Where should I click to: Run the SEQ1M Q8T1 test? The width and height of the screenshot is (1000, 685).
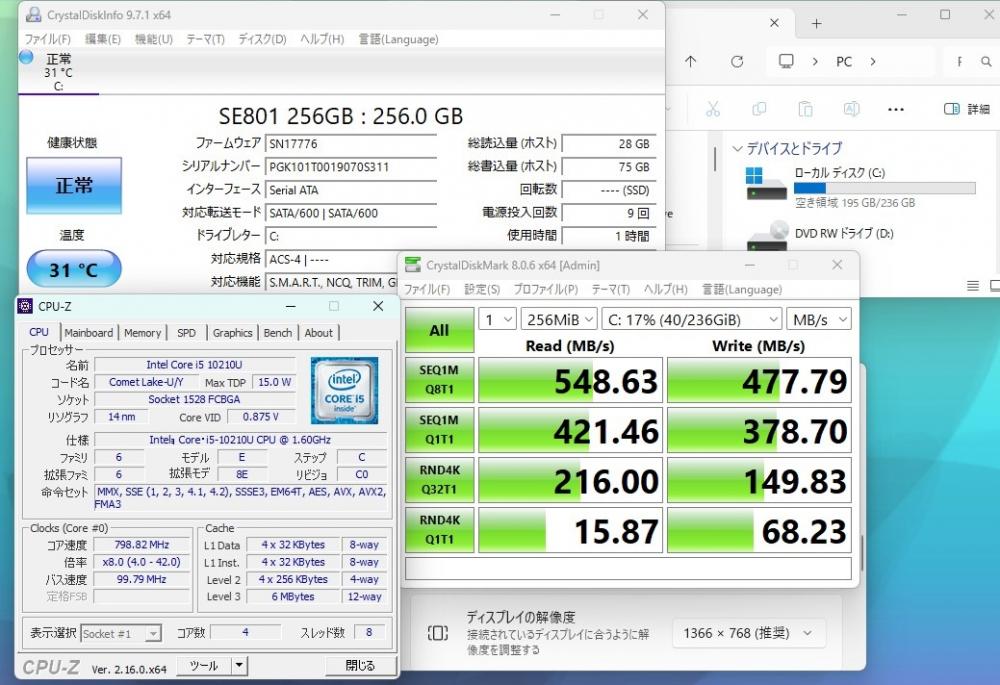[x=439, y=379]
